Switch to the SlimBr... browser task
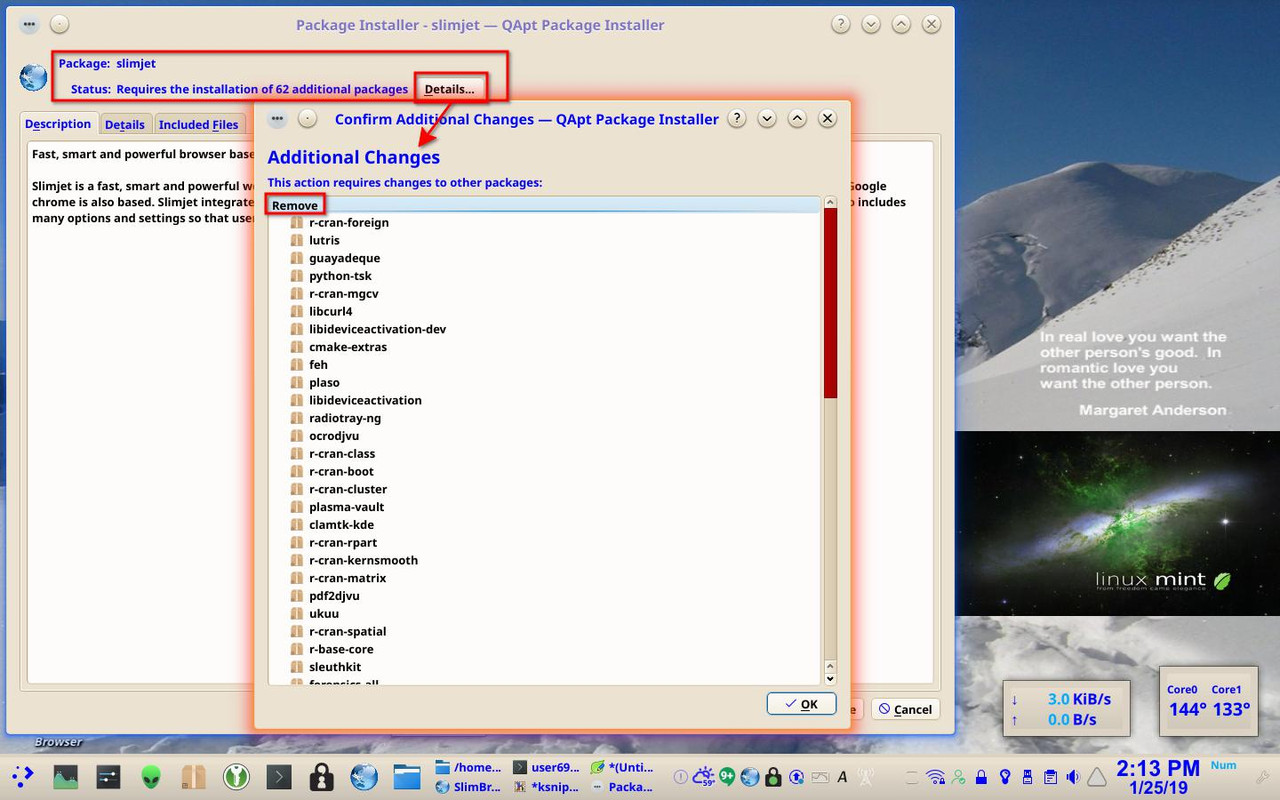The image size is (1280, 800). 469,787
